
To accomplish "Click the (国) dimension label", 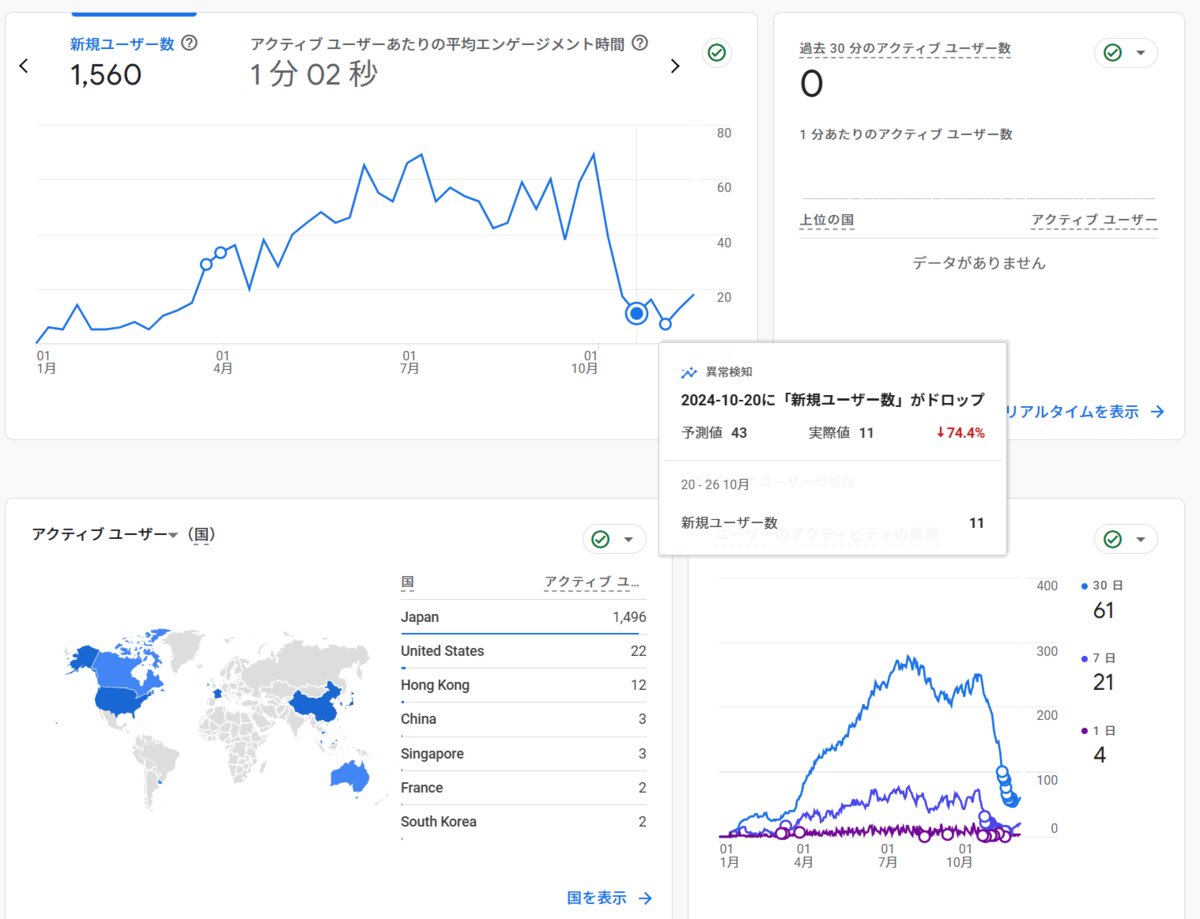I will coord(201,535).
